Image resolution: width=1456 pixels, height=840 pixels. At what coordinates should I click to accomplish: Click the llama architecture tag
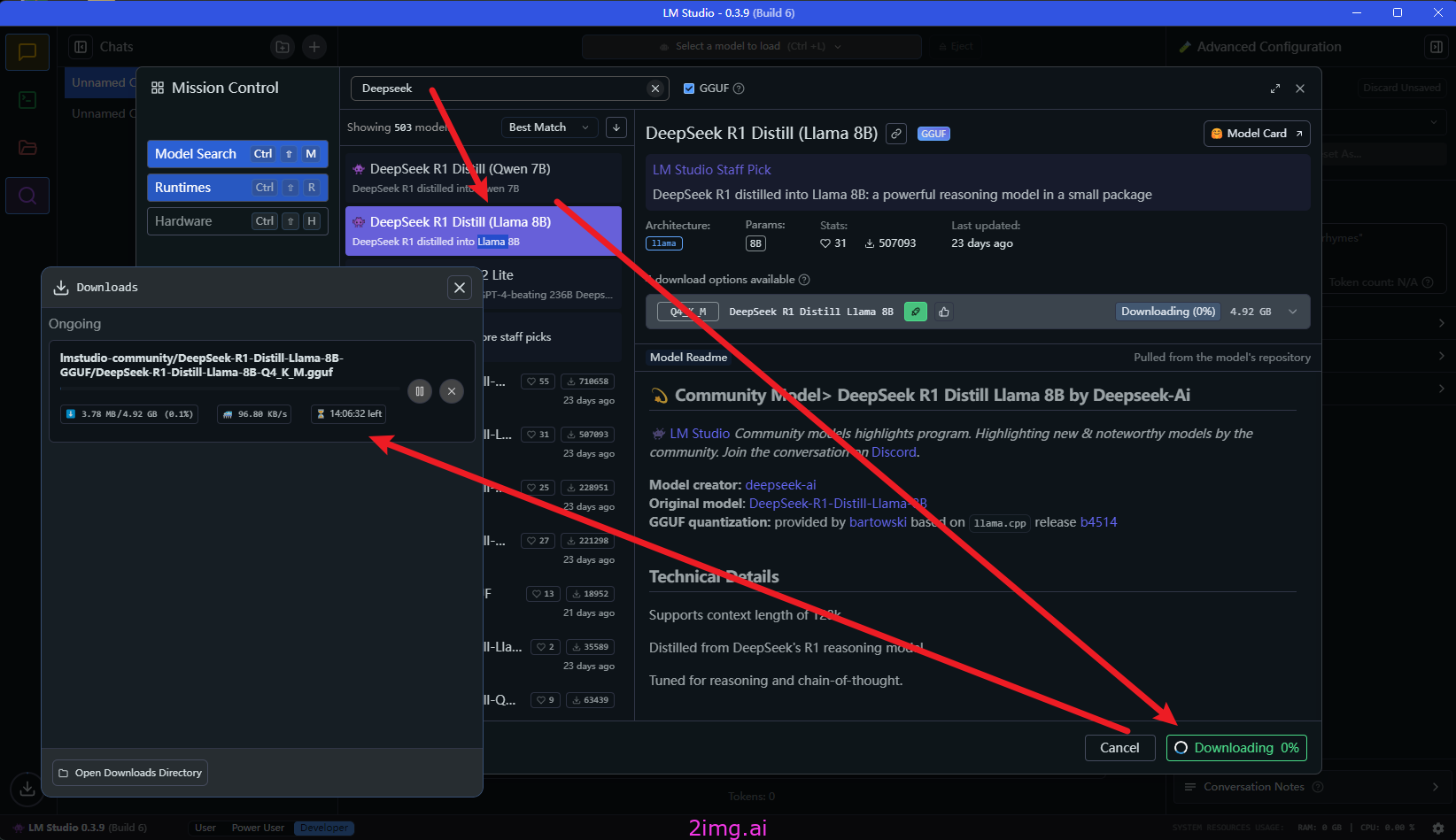pos(663,243)
